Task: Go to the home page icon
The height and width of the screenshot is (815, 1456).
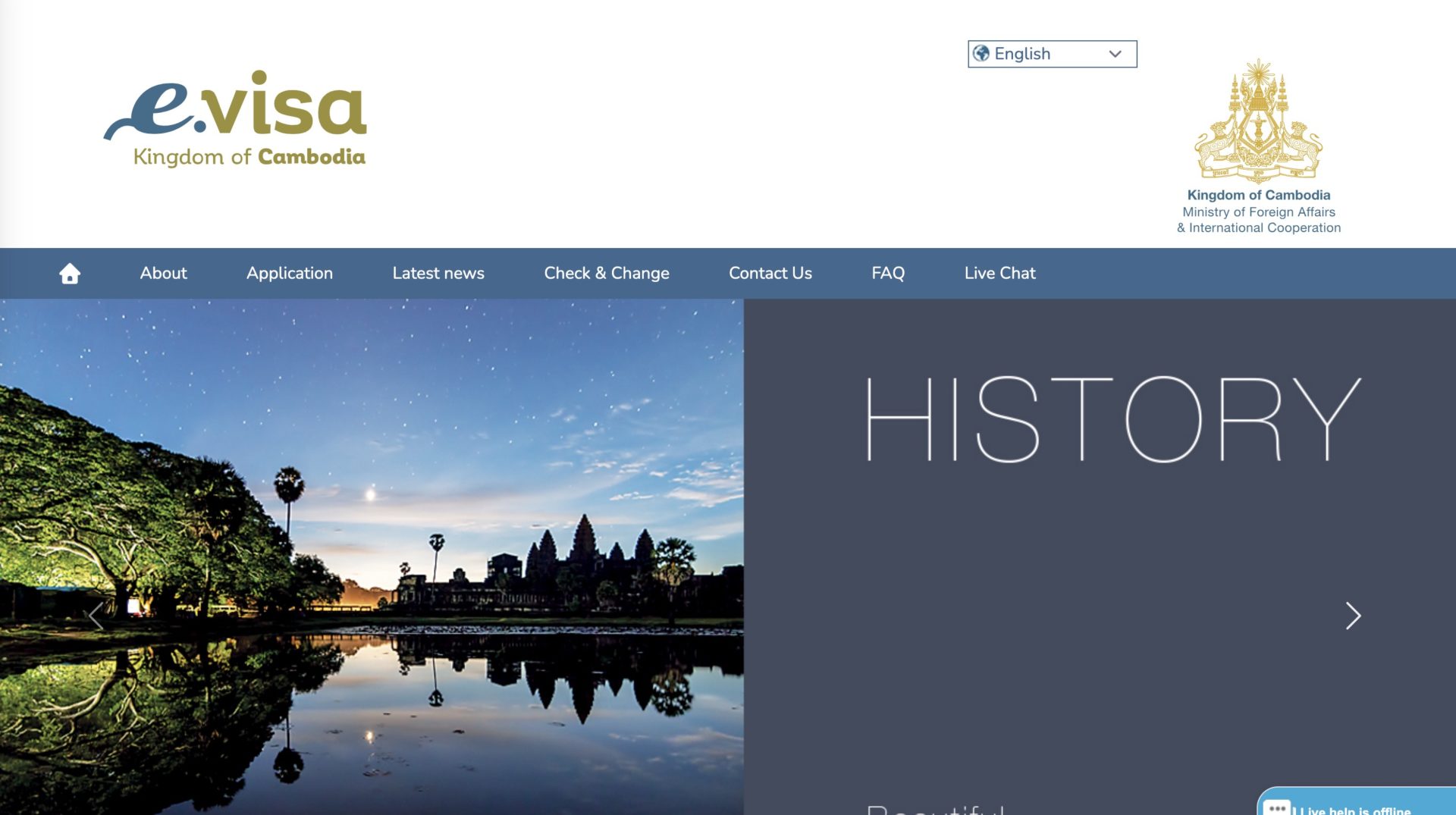Action: coord(70,273)
